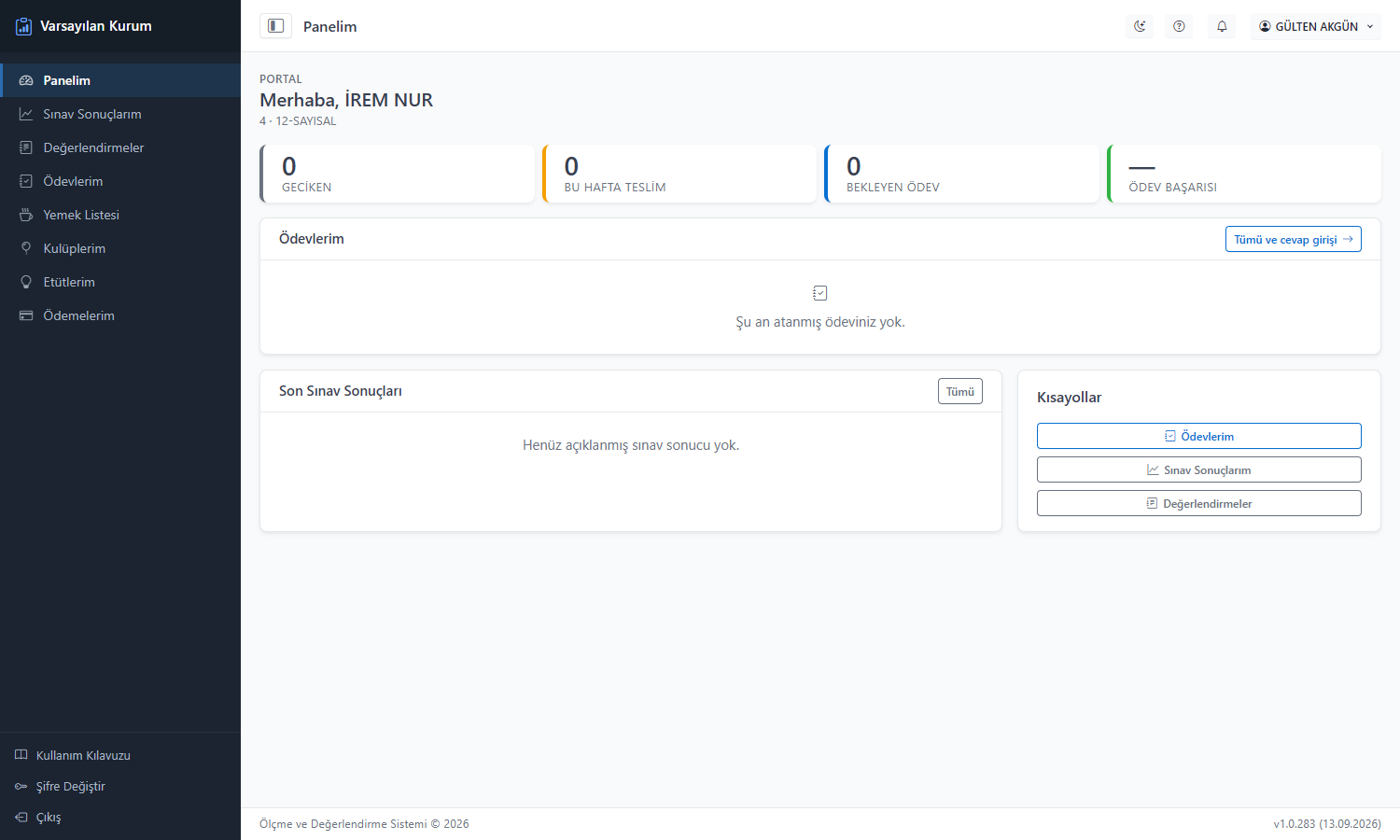Open Kullanım Kılavuzu book icon

tap(21, 755)
